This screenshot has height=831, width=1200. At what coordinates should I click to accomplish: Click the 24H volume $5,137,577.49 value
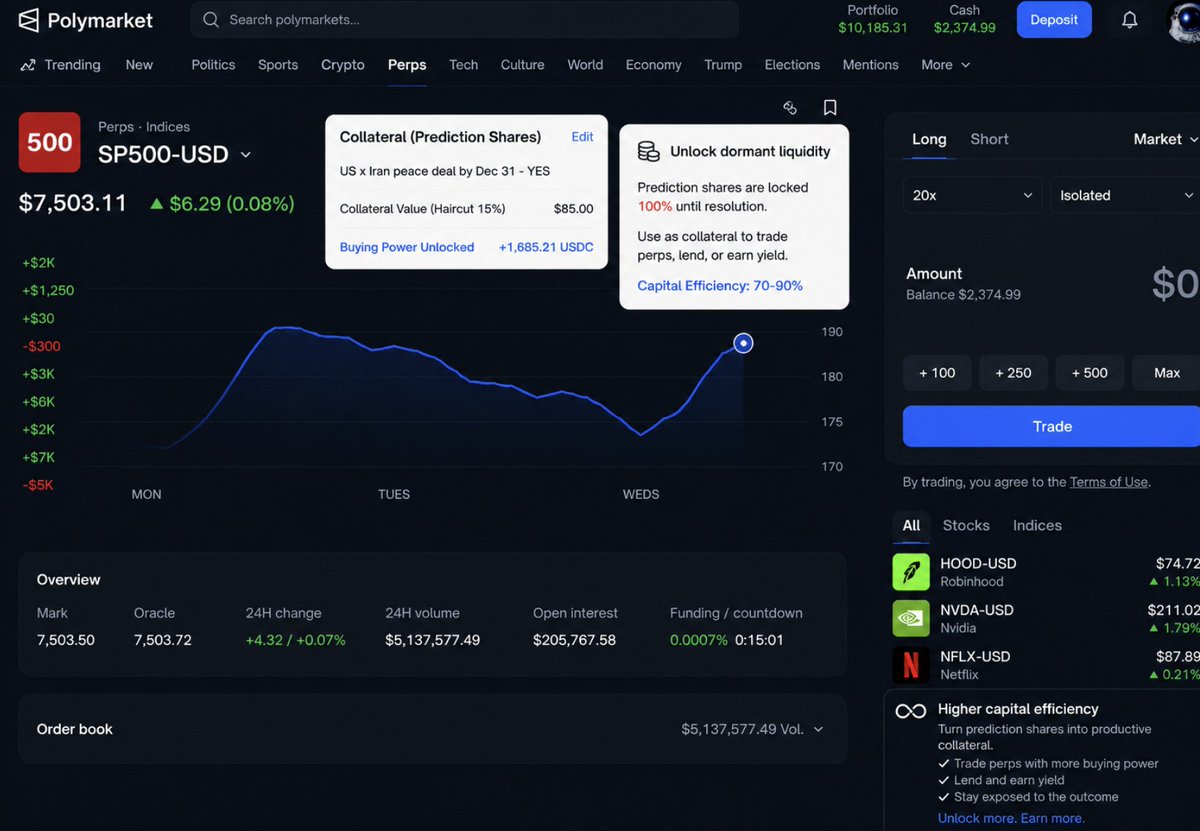[x=432, y=640]
